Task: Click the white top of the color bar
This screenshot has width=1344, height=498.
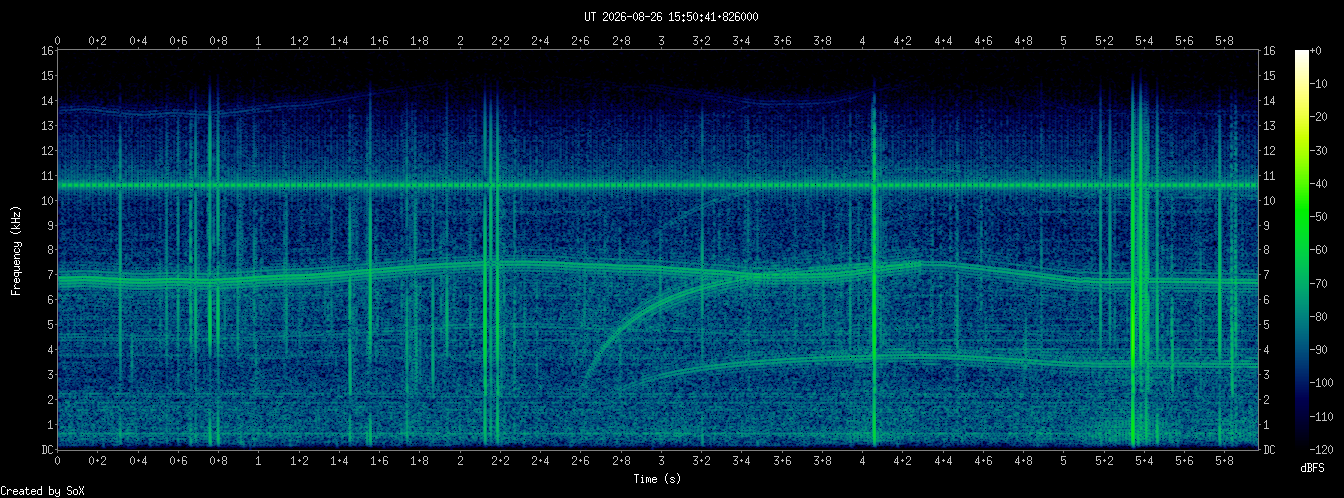Action: (x=1302, y=55)
